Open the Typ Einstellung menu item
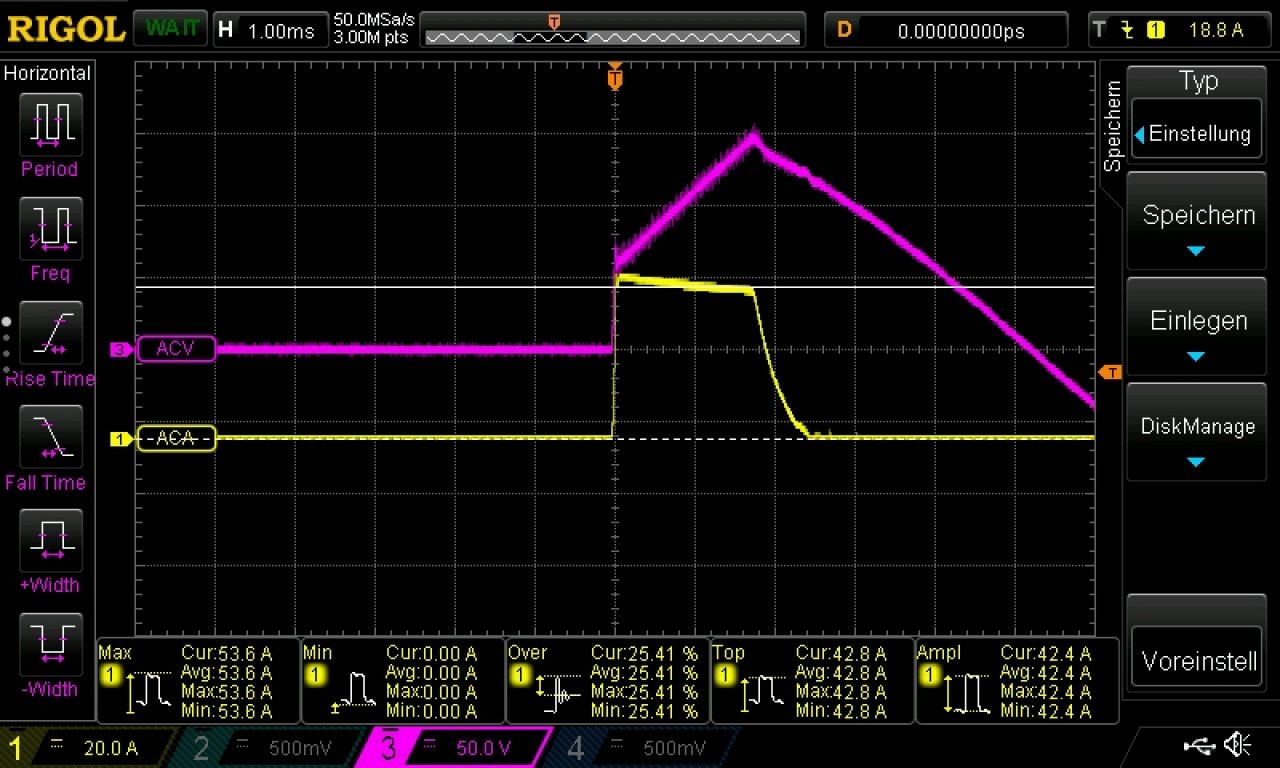This screenshot has height=768, width=1280. point(1198,133)
